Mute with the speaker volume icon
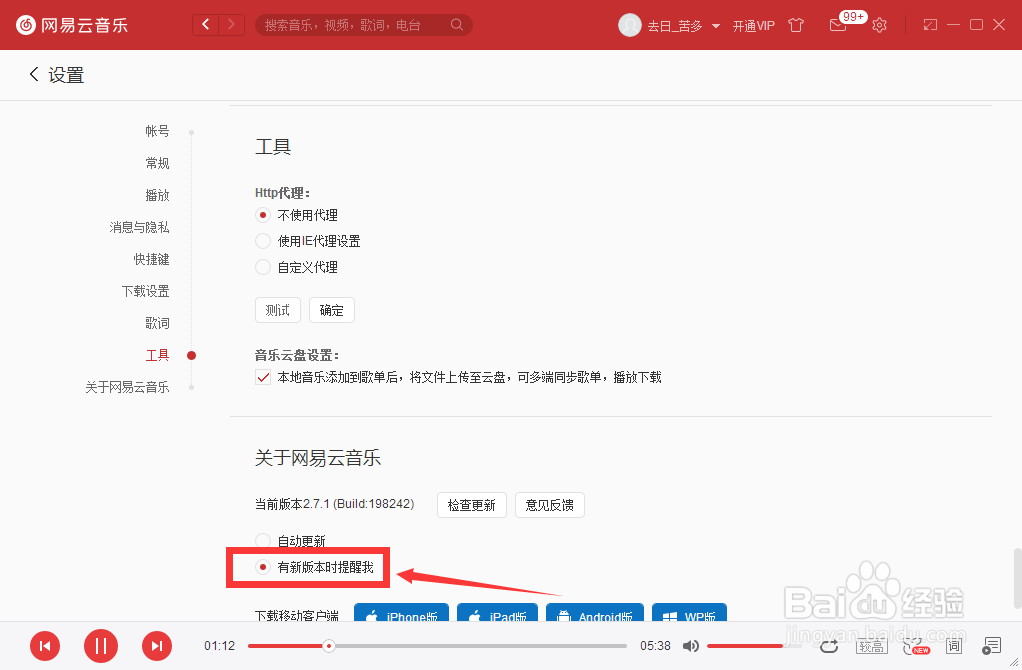Image resolution: width=1022 pixels, height=670 pixels. click(x=690, y=646)
